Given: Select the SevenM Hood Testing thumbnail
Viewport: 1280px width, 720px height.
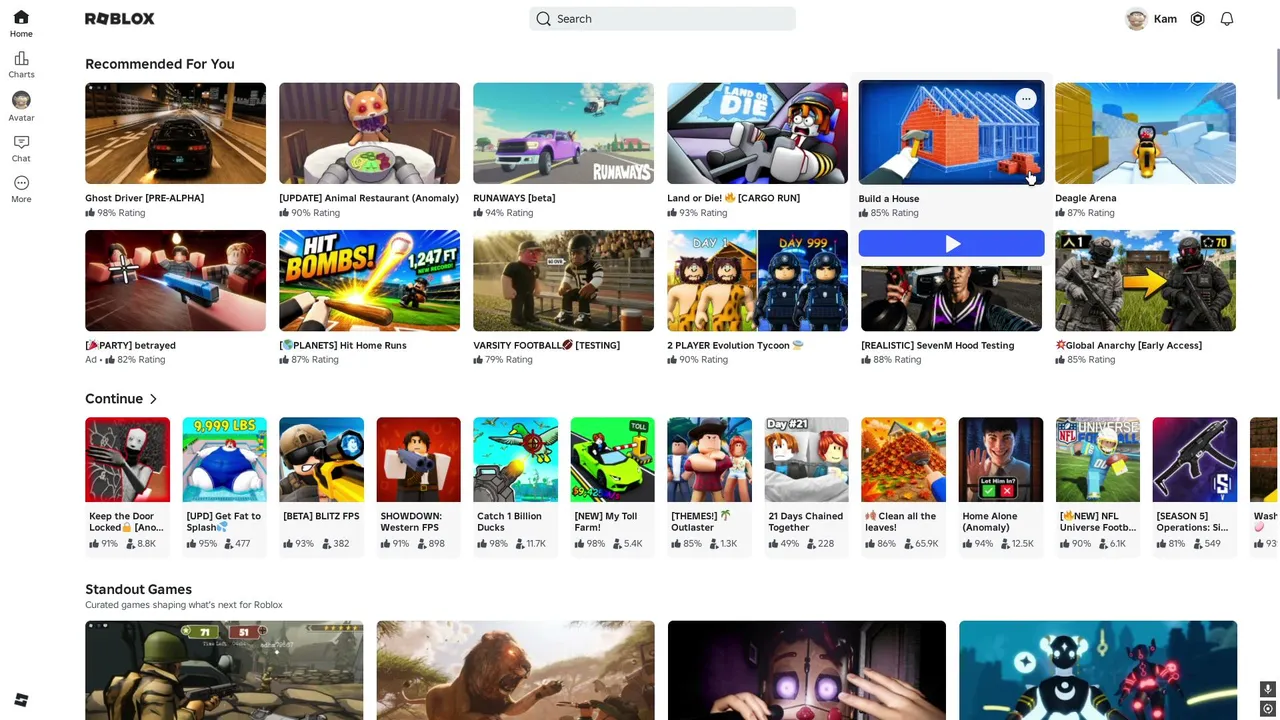Looking at the screenshot, I should (x=951, y=297).
